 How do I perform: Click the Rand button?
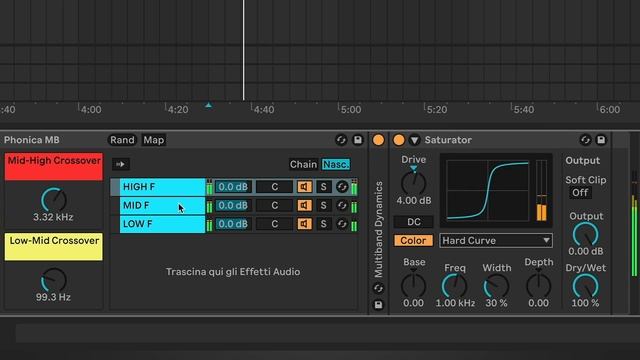click(x=122, y=140)
